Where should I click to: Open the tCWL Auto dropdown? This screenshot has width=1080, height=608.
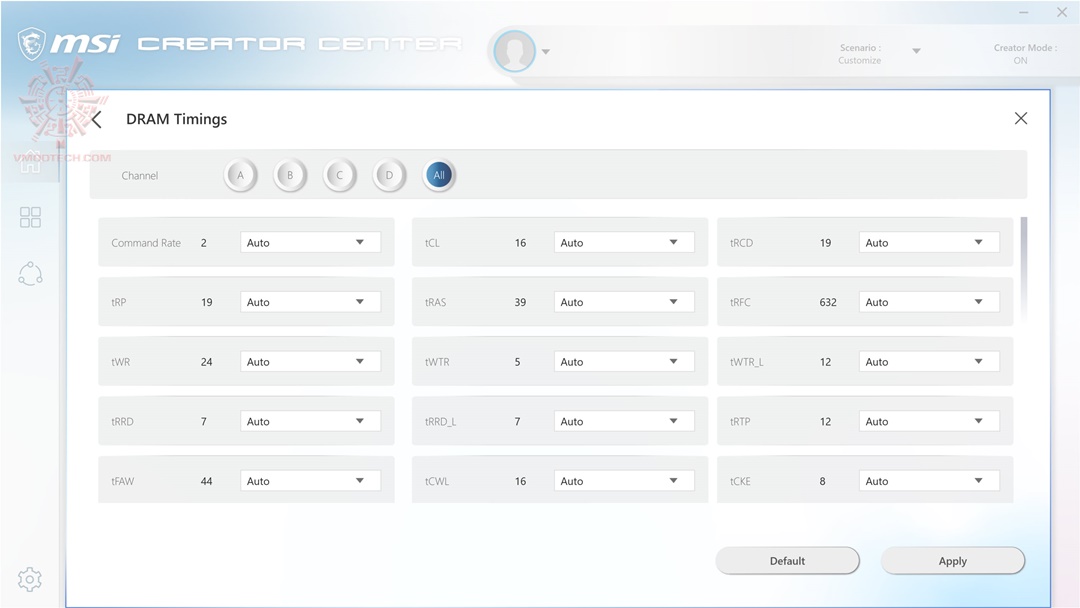624,481
